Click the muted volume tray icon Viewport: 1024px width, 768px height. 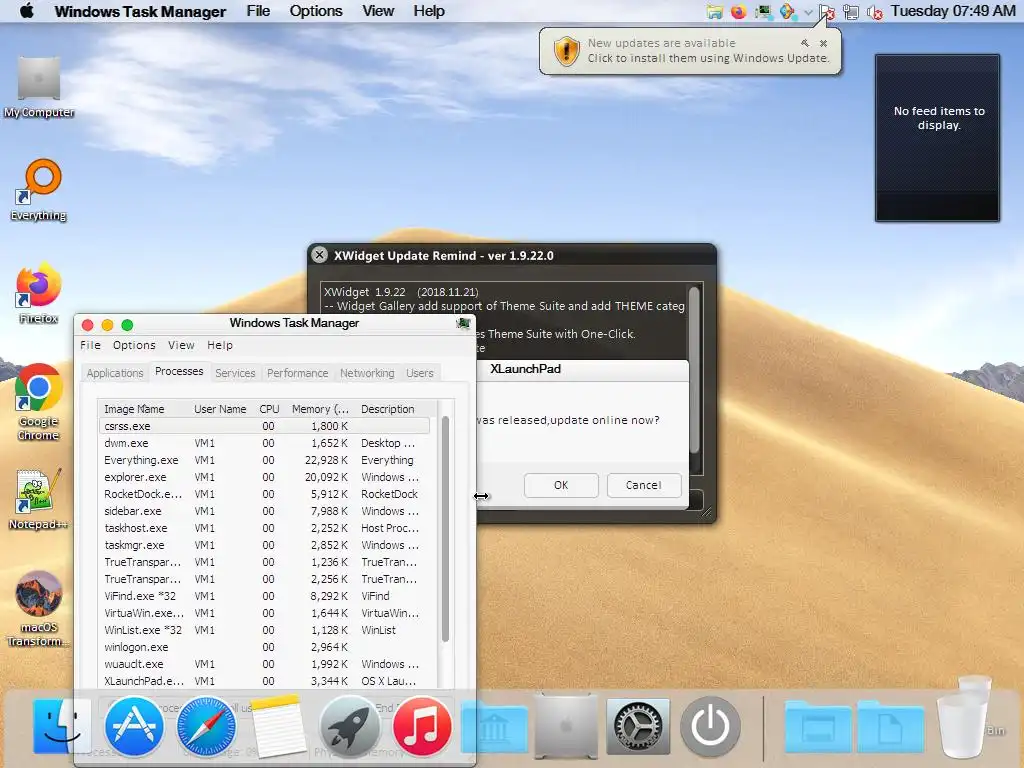[x=874, y=12]
